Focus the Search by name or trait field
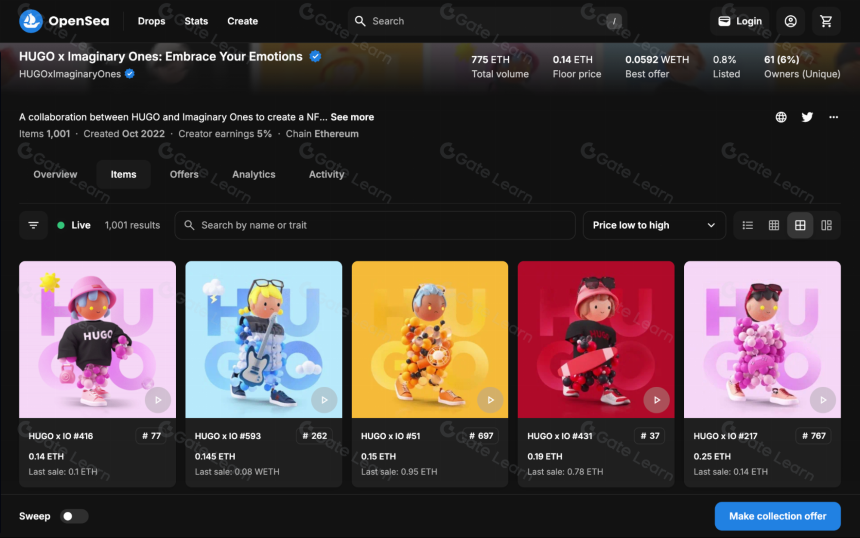The width and height of the screenshot is (860, 538). tap(375, 225)
